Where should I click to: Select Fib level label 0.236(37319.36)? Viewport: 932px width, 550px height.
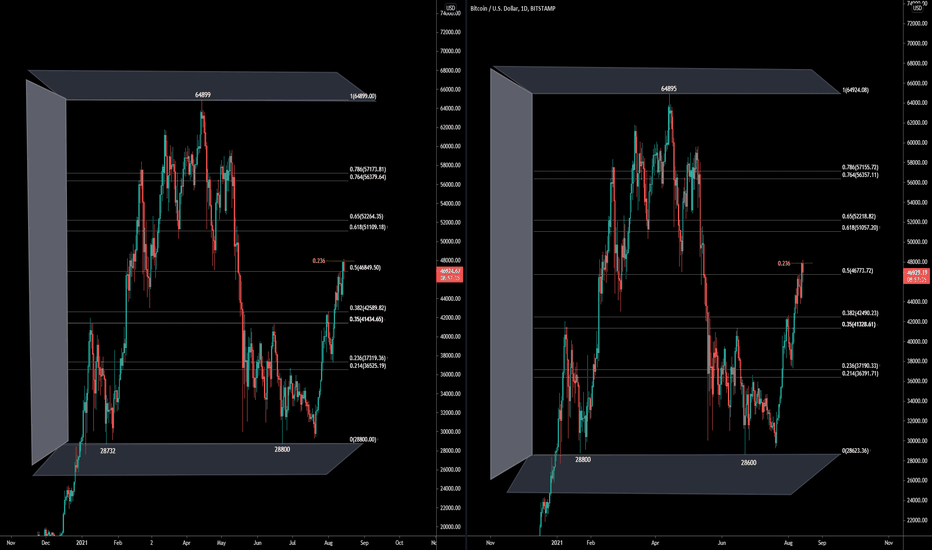(x=368, y=358)
